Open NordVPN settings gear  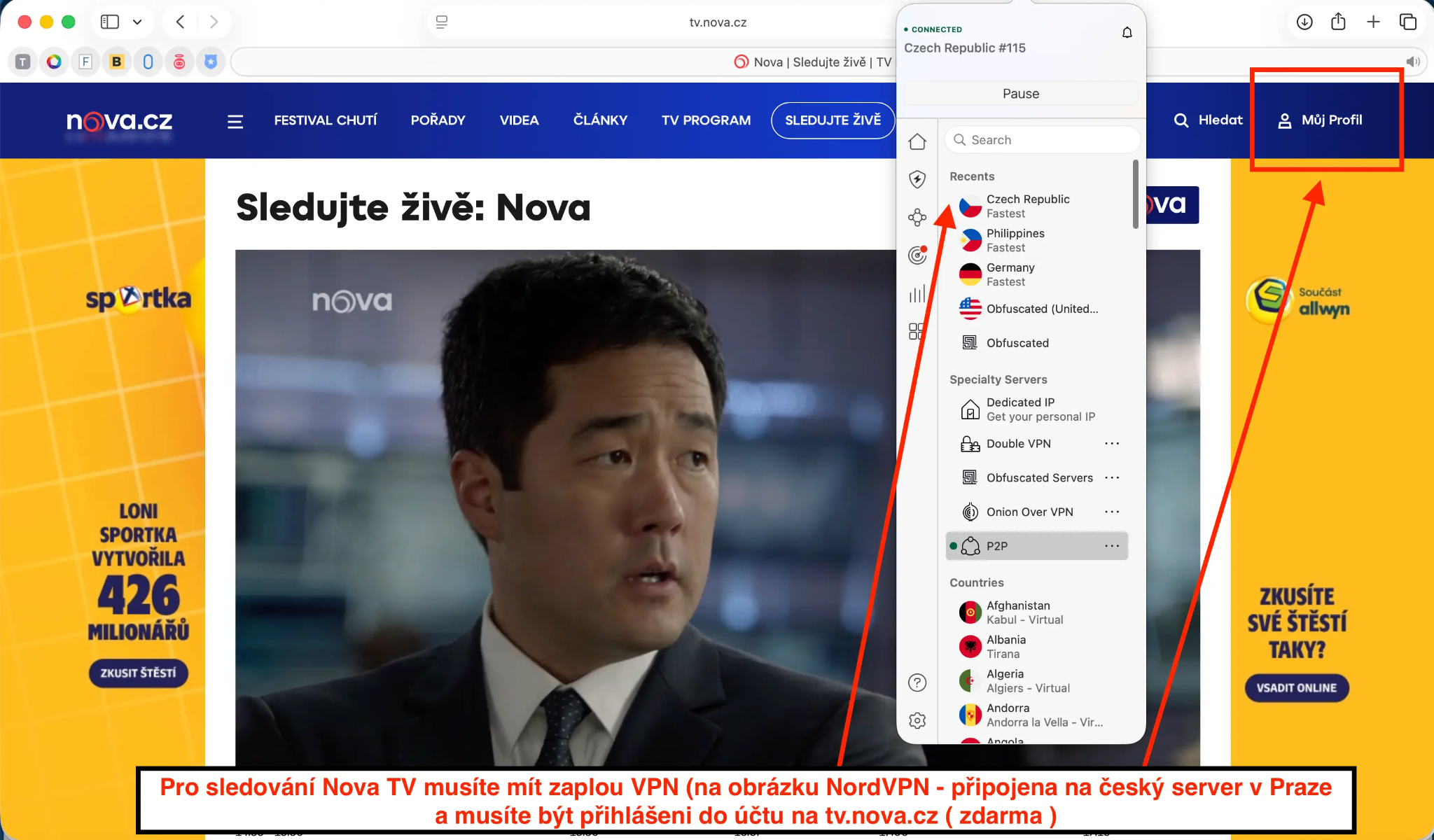pyautogui.click(x=917, y=720)
